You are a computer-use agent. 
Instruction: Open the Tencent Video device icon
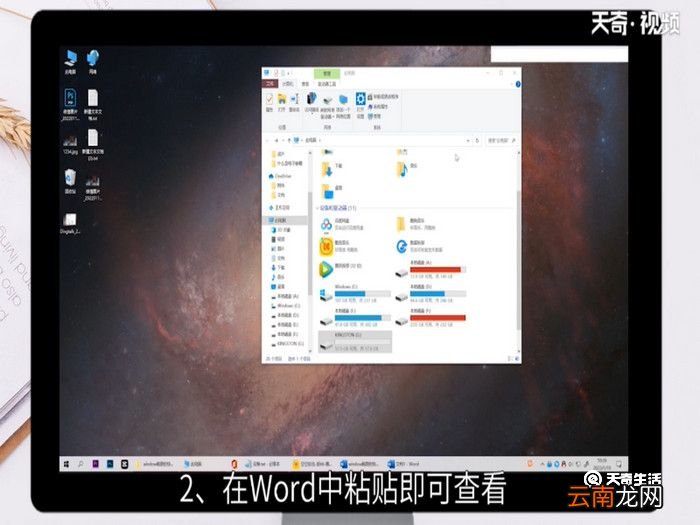click(x=326, y=269)
